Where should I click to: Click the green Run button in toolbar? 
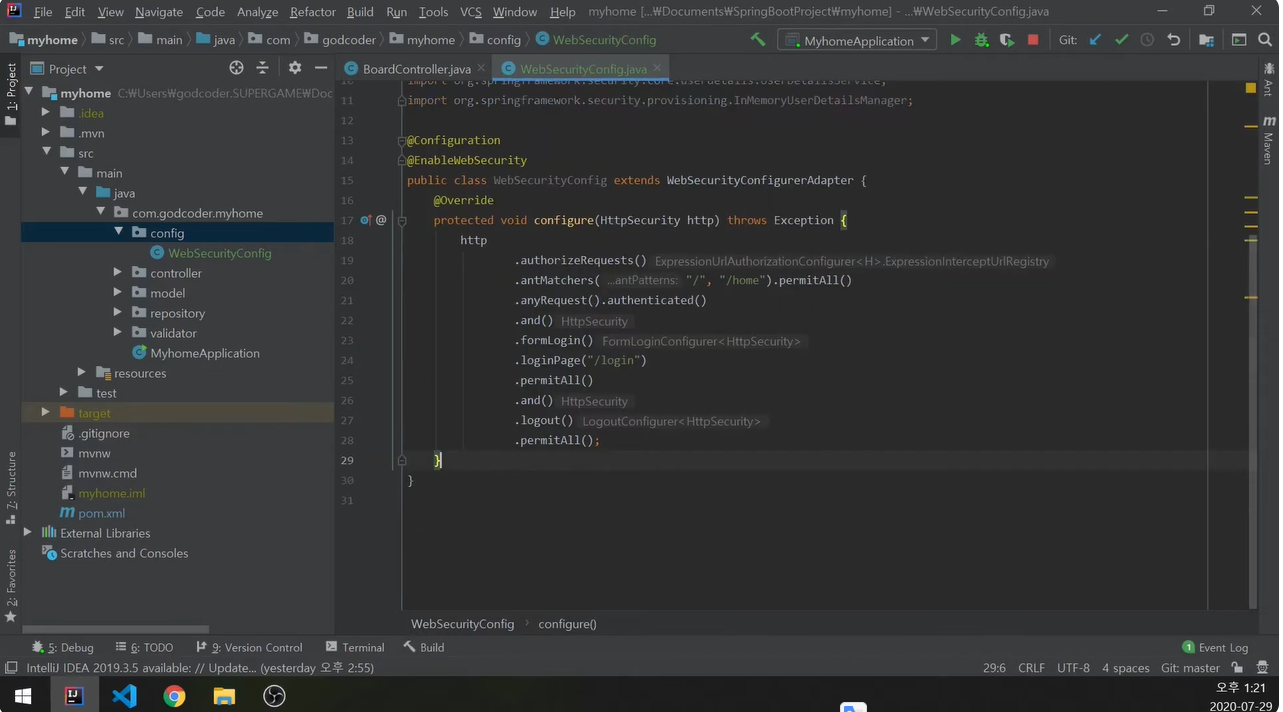pos(955,40)
